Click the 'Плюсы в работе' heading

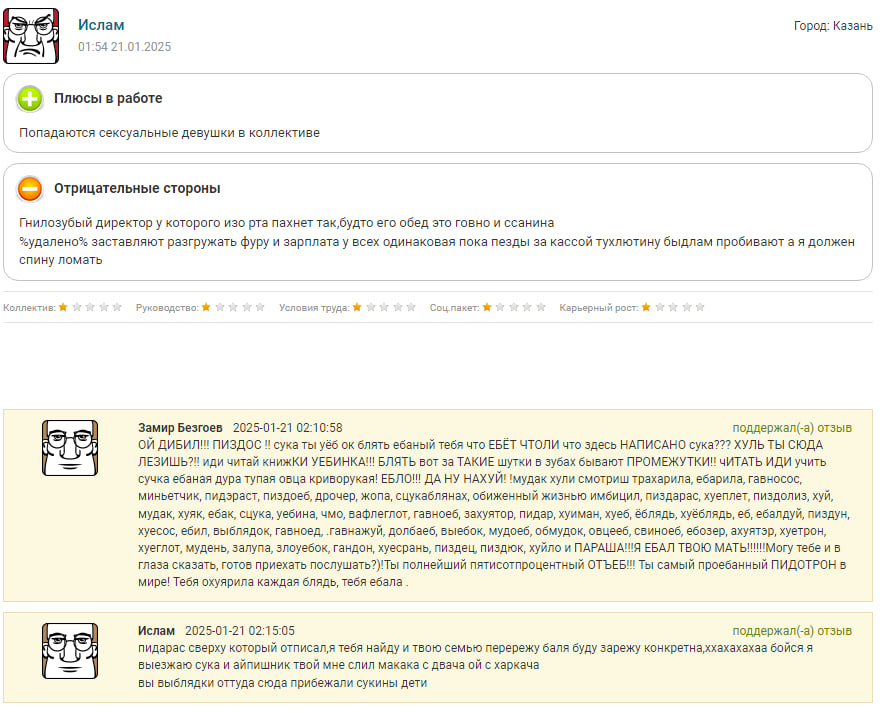click(x=108, y=98)
